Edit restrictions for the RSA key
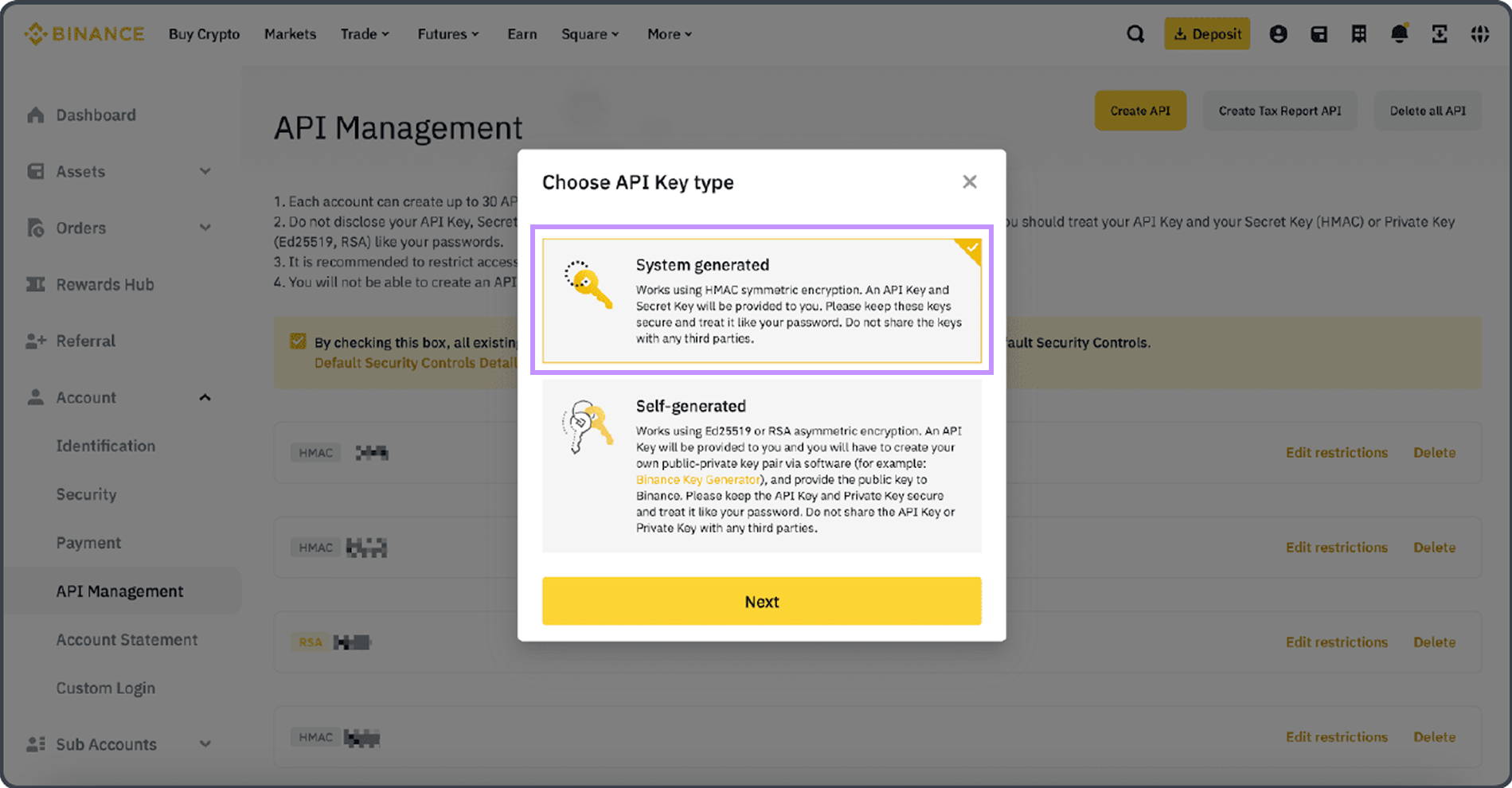Screen dimensions: 1512x788 pos(1337,642)
